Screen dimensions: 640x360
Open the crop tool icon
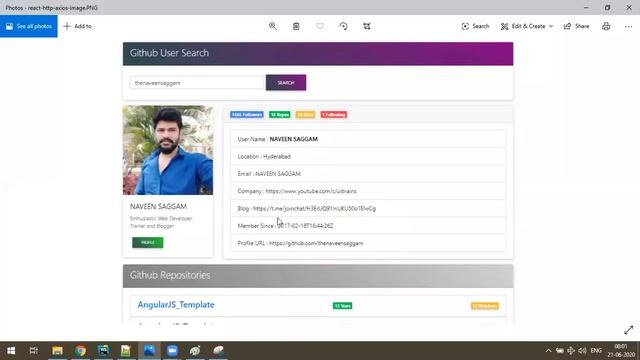tap(367, 26)
